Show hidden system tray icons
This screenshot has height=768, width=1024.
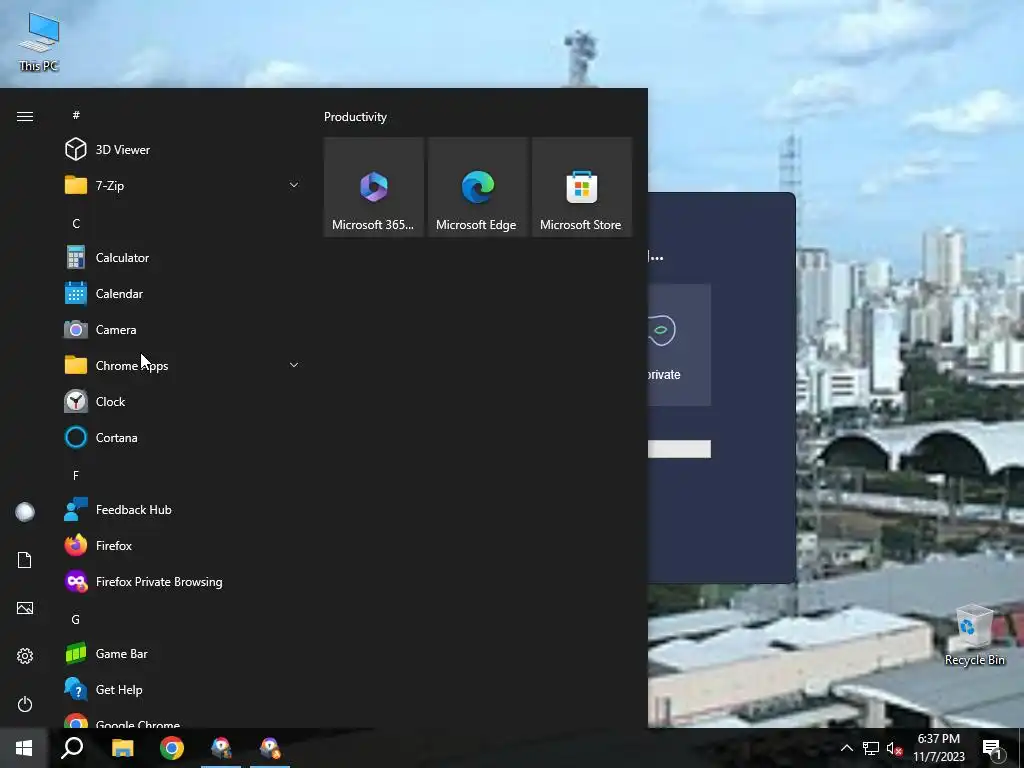[846, 748]
